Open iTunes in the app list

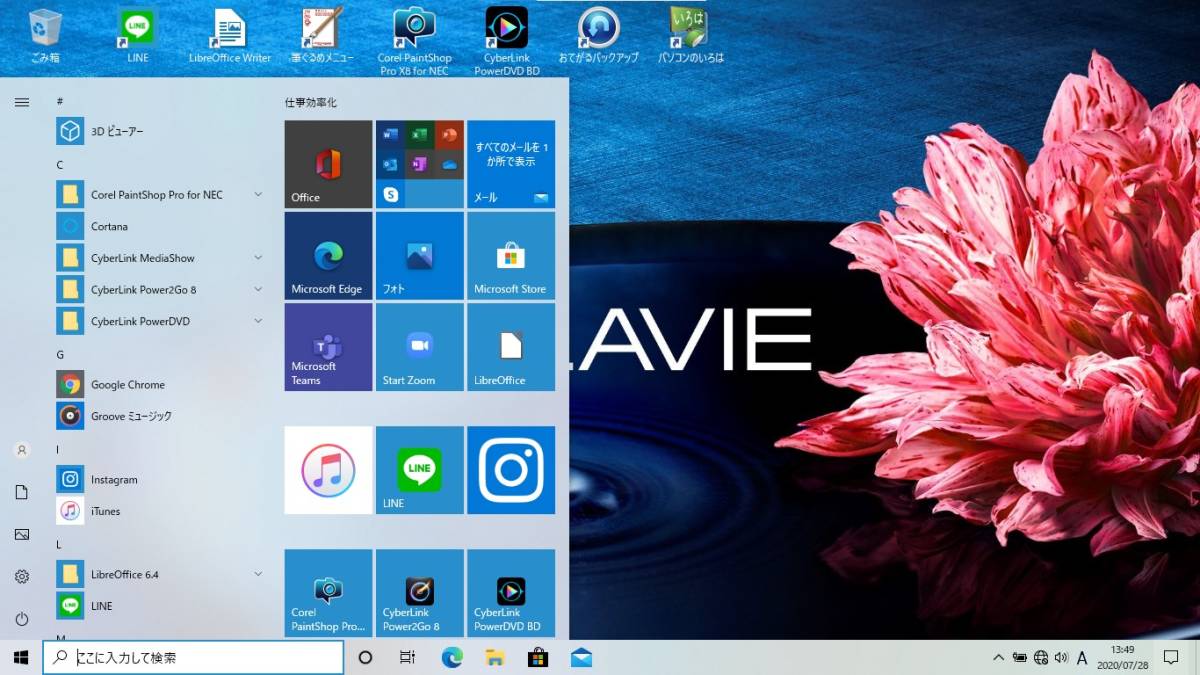click(160, 511)
